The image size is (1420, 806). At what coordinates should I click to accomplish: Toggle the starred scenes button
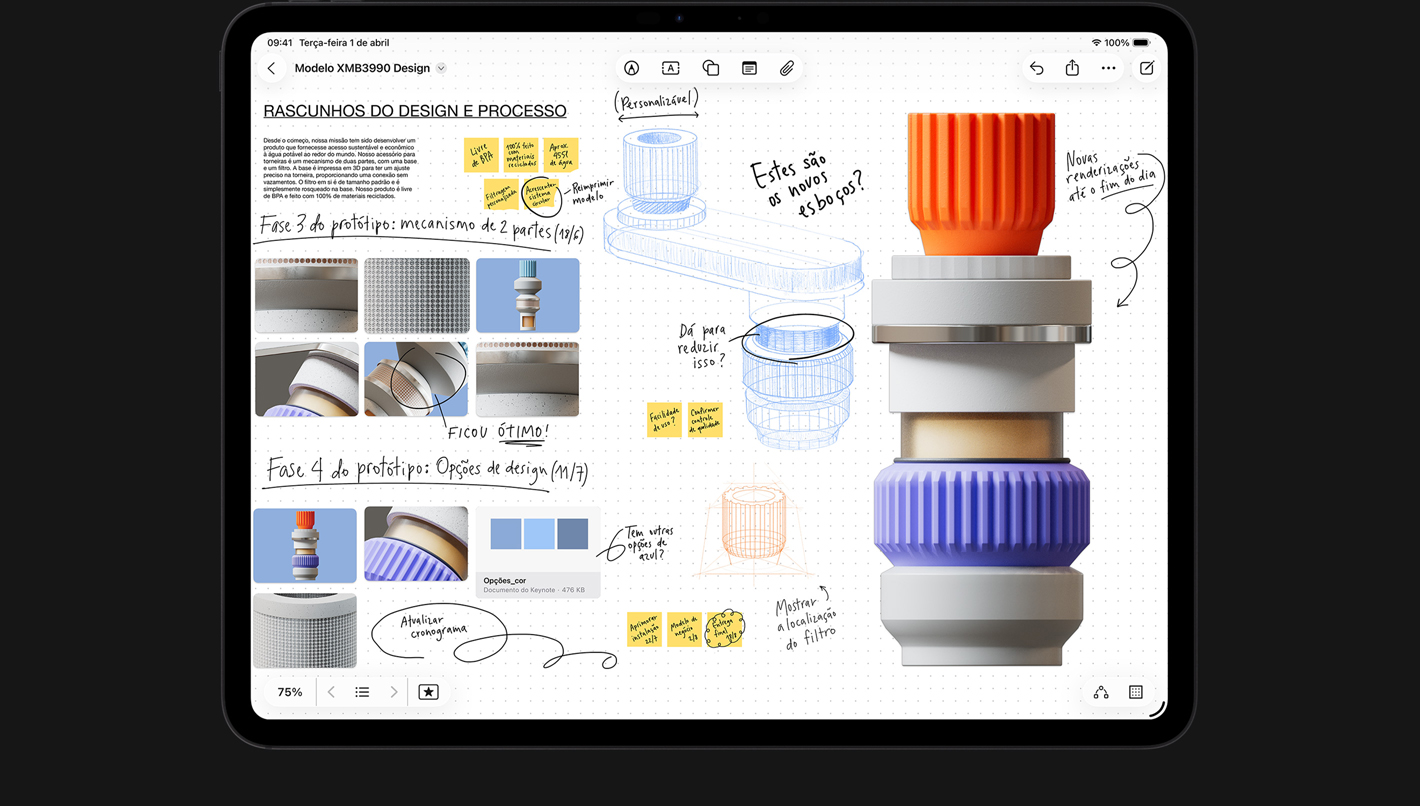click(428, 692)
